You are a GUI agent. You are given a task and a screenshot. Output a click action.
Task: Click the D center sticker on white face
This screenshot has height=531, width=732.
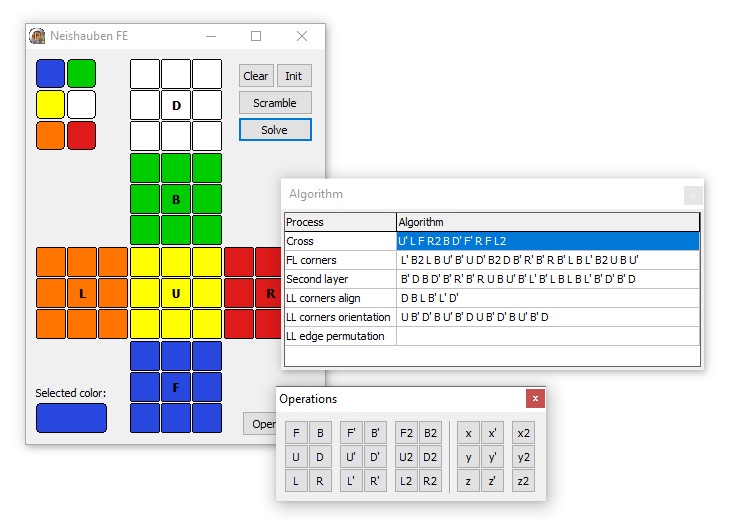coord(176,105)
